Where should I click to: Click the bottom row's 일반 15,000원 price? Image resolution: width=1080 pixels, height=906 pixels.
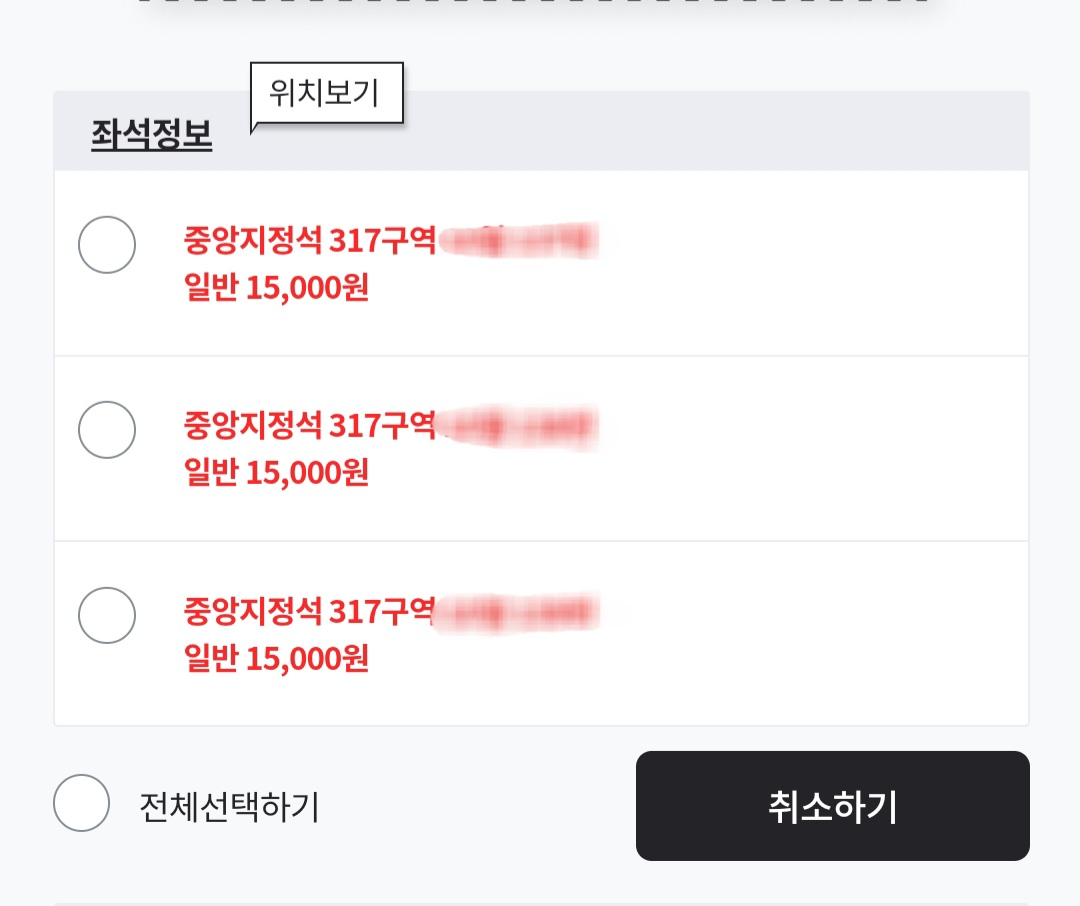276,659
